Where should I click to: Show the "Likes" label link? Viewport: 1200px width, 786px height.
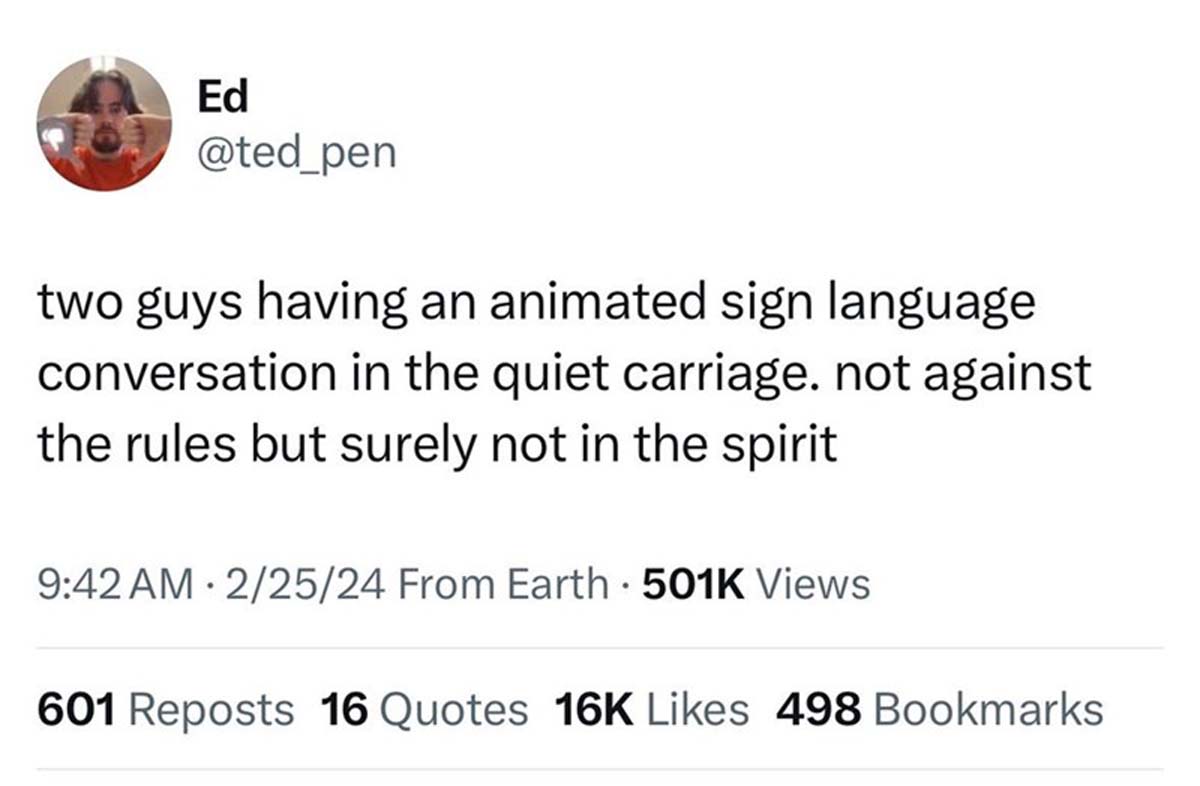click(x=698, y=710)
